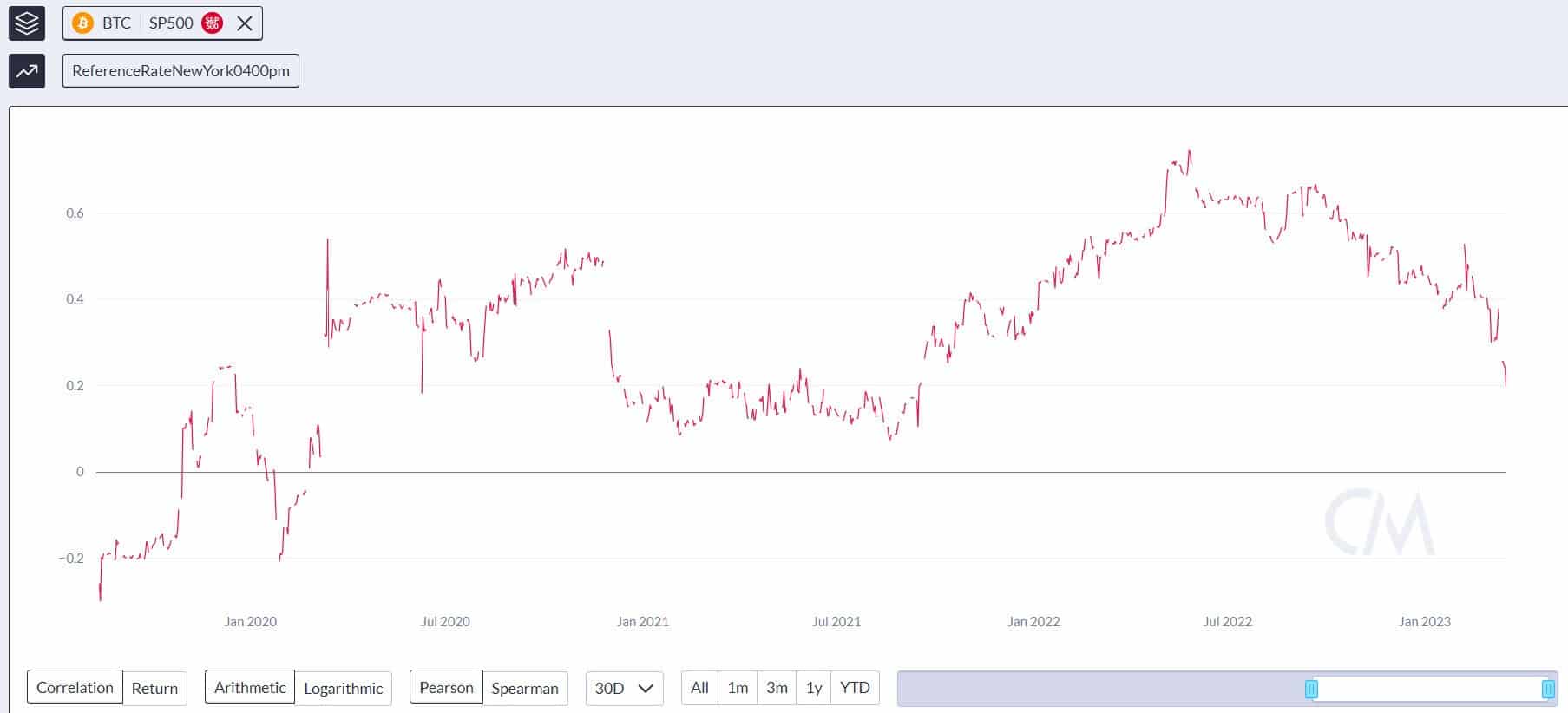Click the S&P 500 red badge icon
Screen dimensions: 1568x713
212,23
